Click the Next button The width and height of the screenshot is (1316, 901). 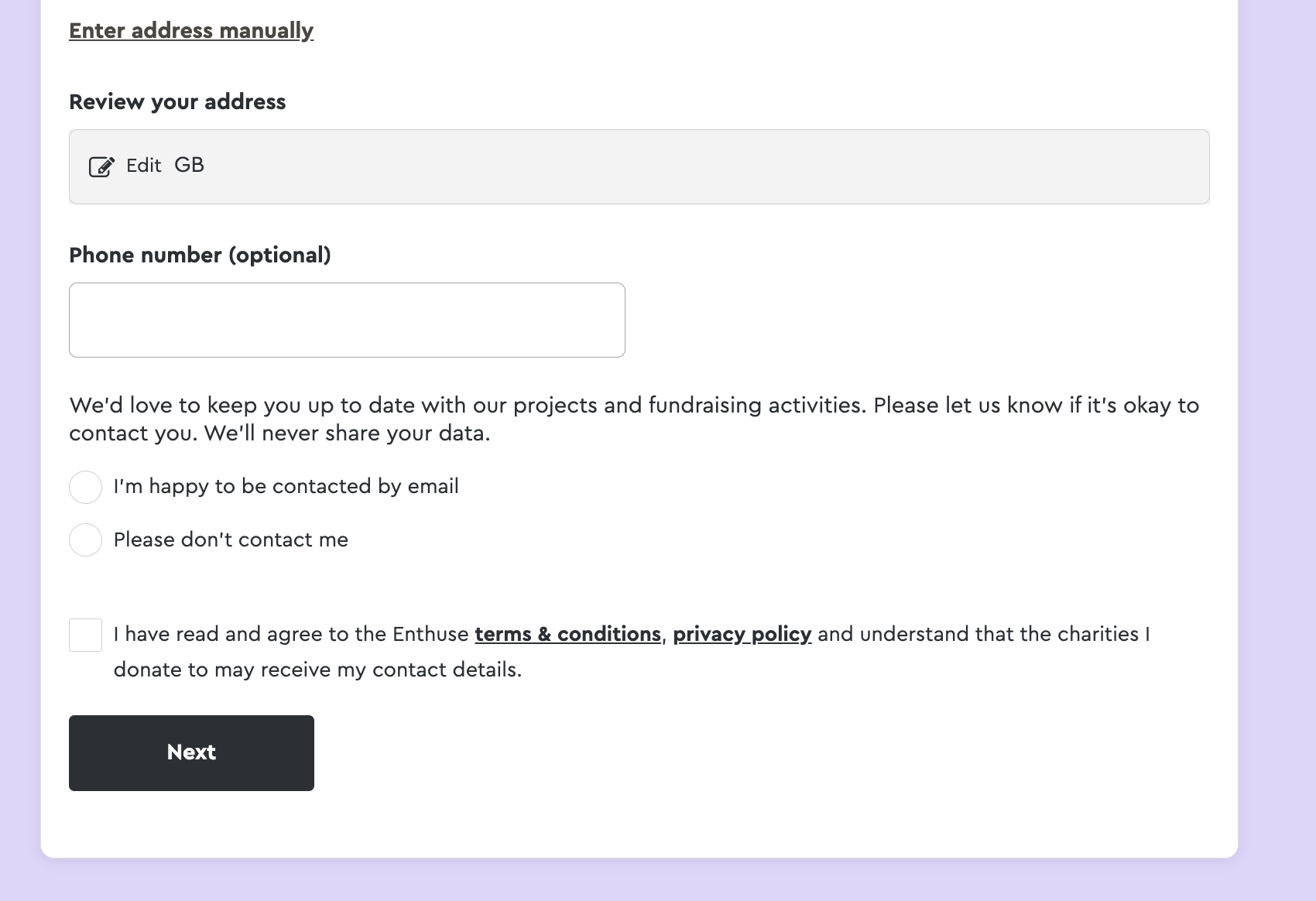(191, 752)
